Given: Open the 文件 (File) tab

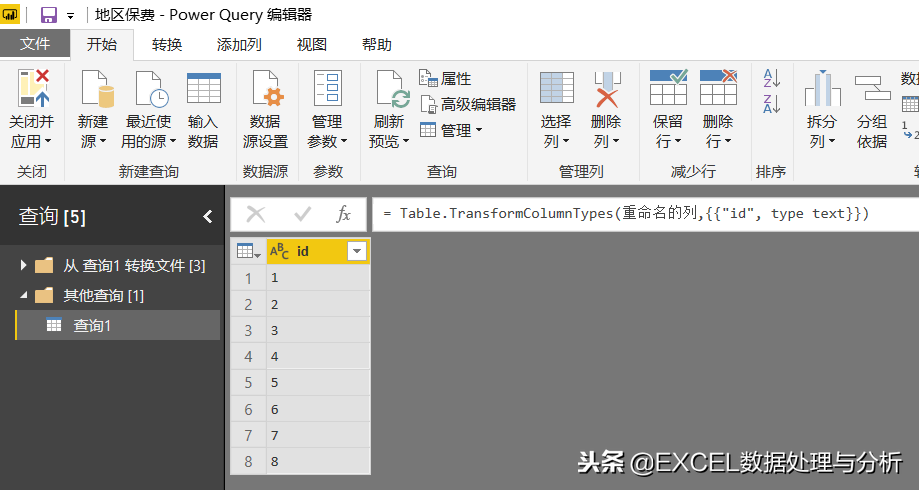Looking at the screenshot, I should click(x=35, y=44).
